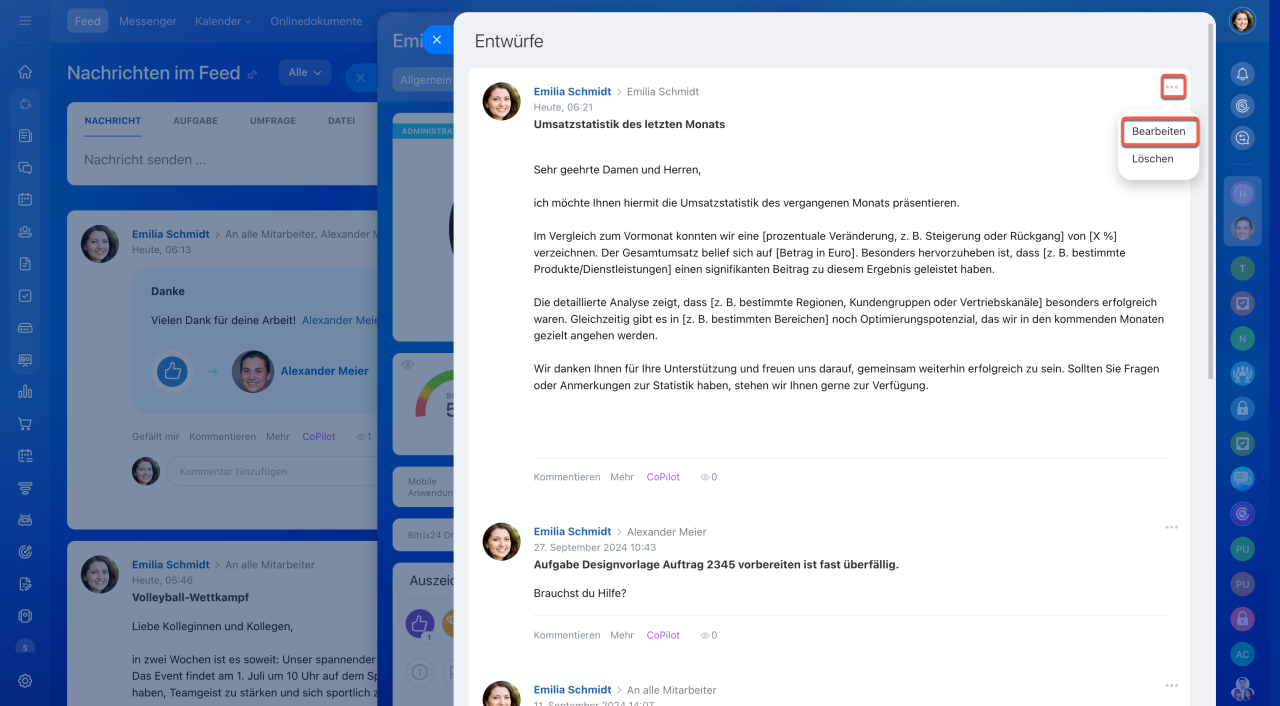Expand 'Mehr' under Designvorlage draft
This screenshot has height=706, width=1280.
pyautogui.click(x=622, y=635)
